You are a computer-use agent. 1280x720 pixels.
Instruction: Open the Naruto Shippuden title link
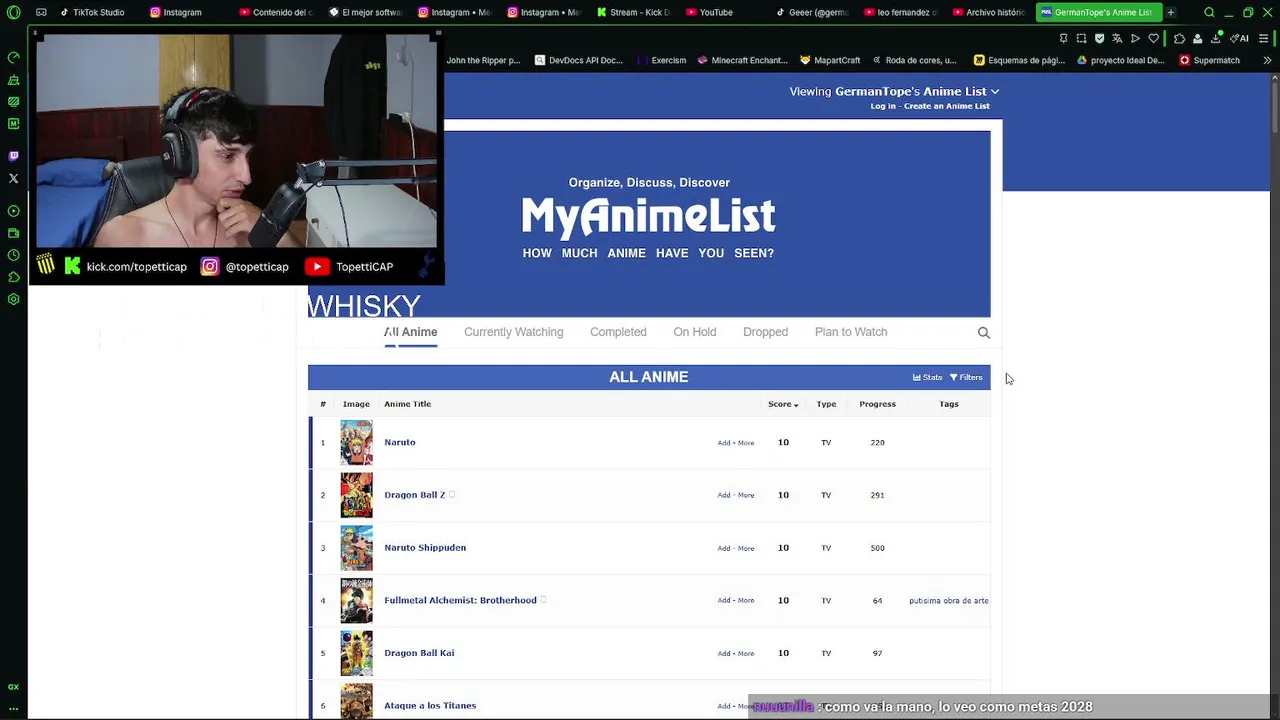click(425, 548)
